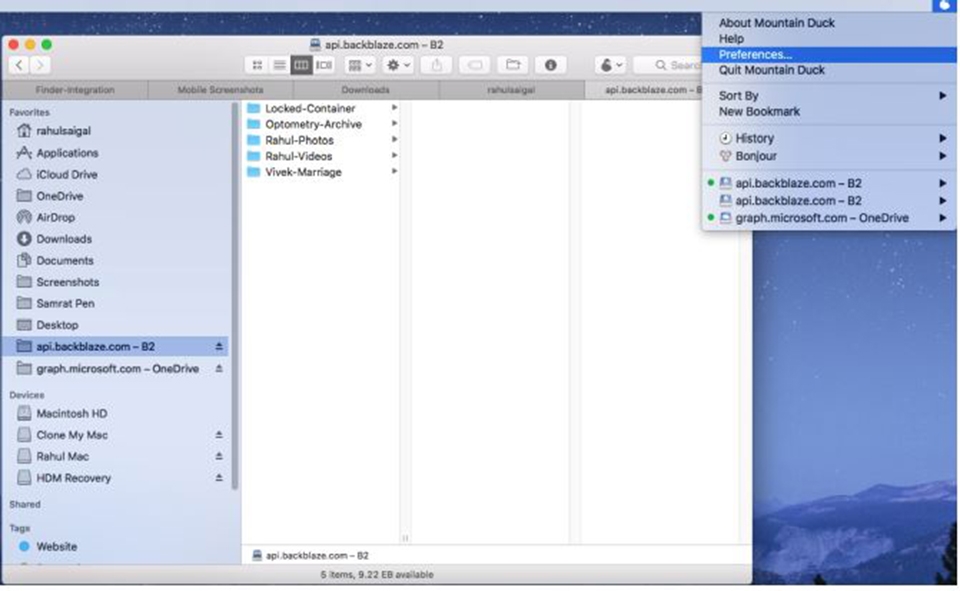Open Desktop in sidebar

57,325
